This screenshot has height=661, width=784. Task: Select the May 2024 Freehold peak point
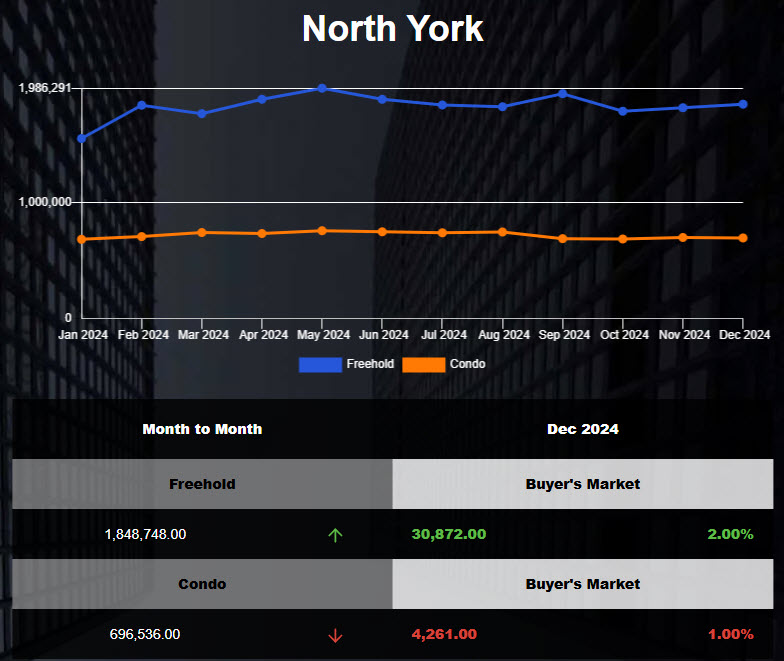pyautogui.click(x=322, y=88)
